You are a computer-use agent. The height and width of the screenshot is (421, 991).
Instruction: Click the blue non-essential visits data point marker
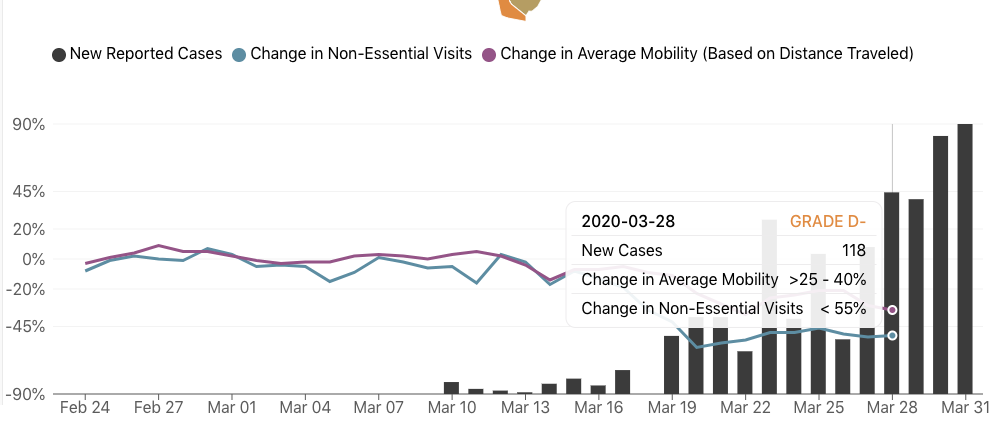[x=892, y=335]
